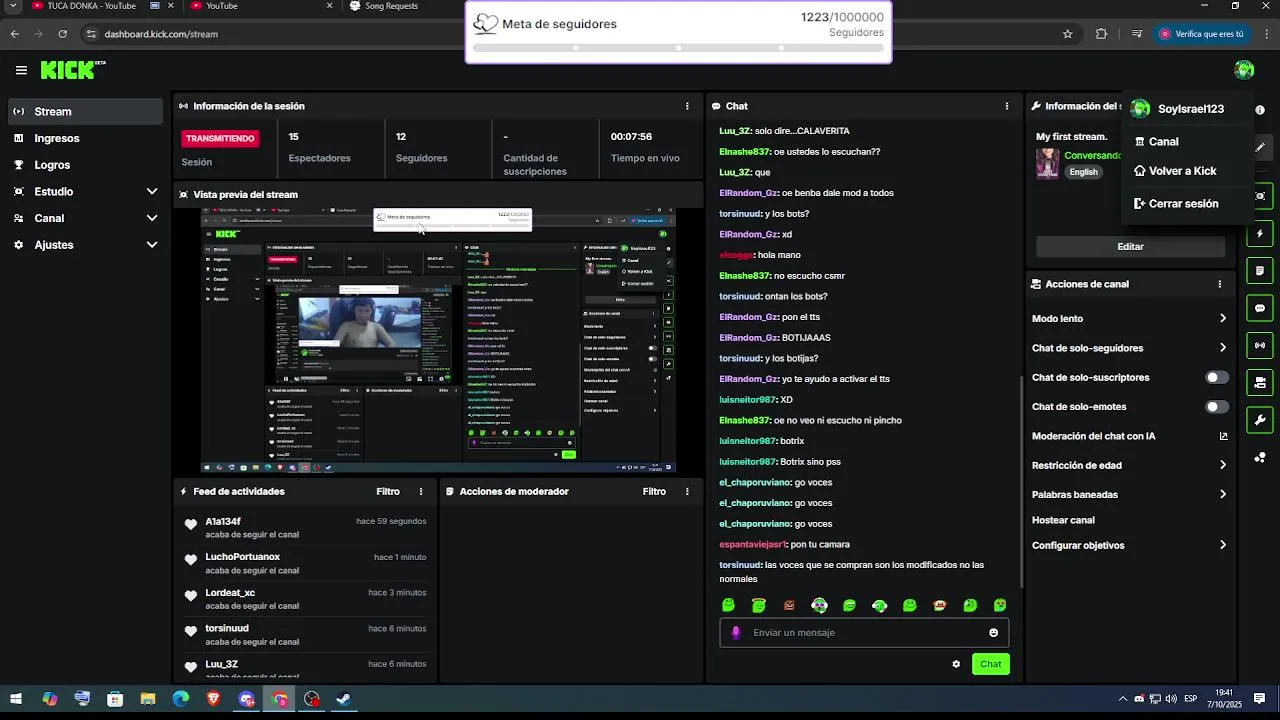Click the Editar button

[1130, 247]
